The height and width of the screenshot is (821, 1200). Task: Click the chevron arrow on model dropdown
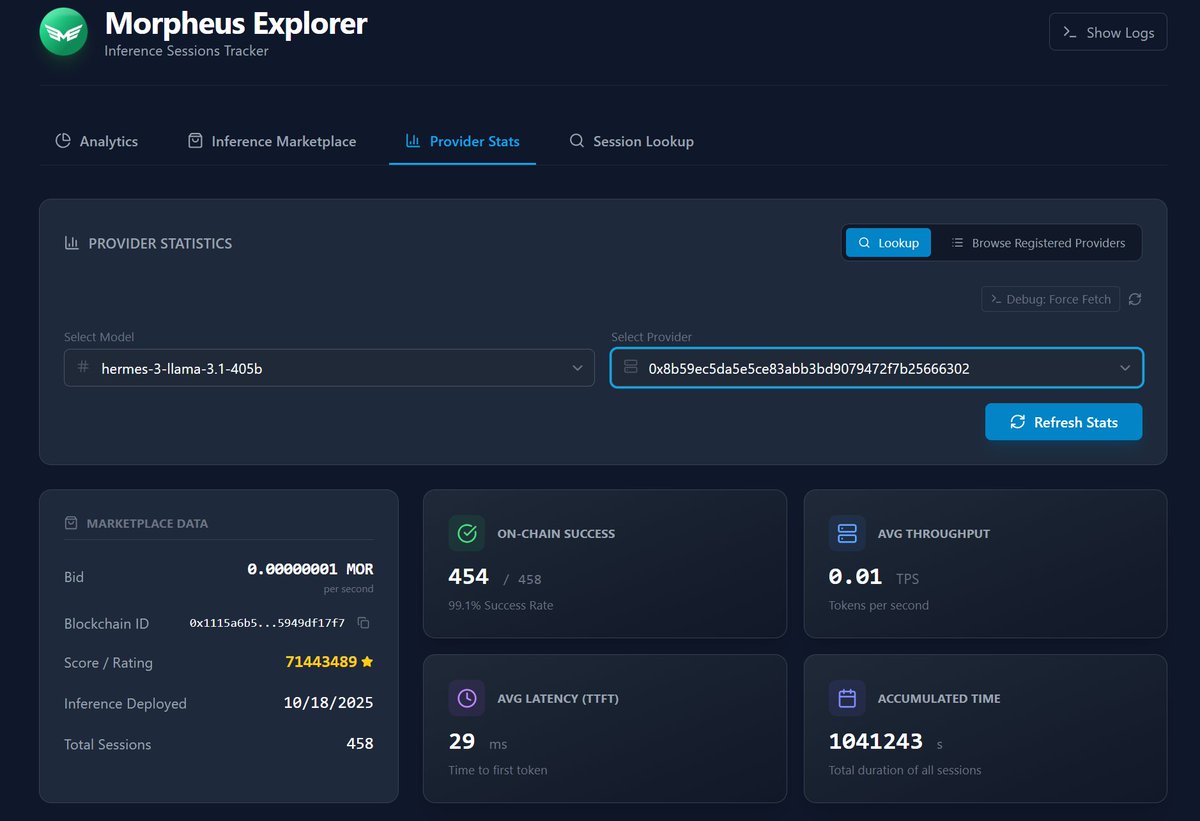577,368
